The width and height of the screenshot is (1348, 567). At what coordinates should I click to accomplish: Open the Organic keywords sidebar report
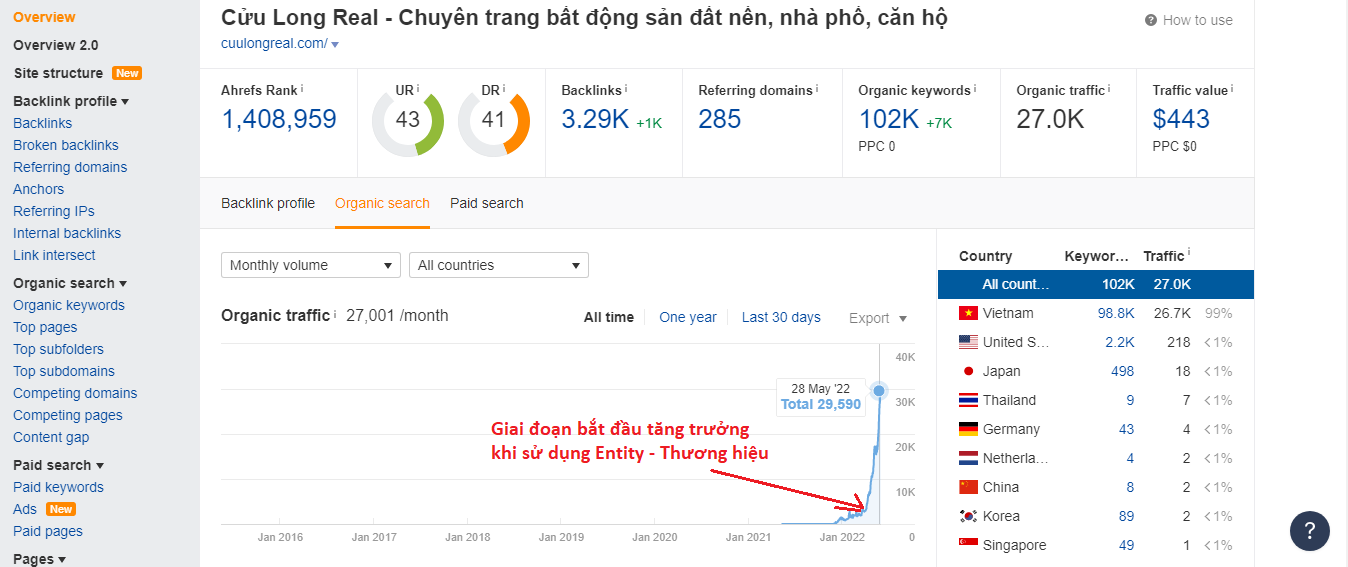(69, 305)
